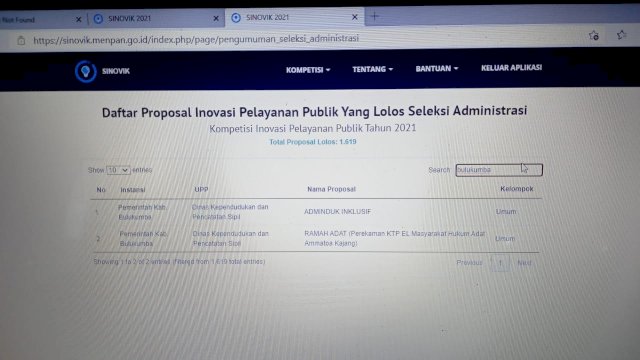Select page 1 in pagination

coord(500,263)
